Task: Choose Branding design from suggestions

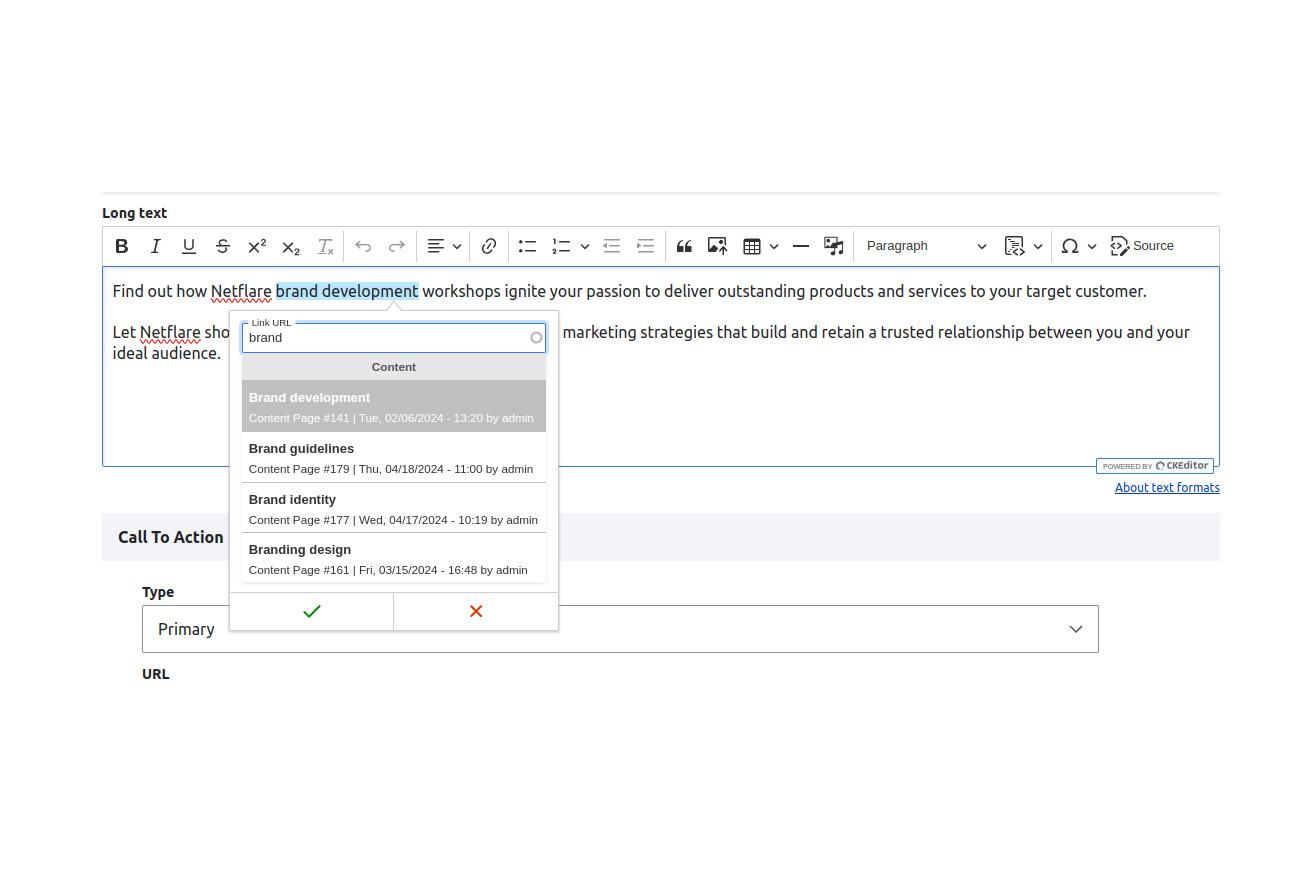Action: coord(391,558)
